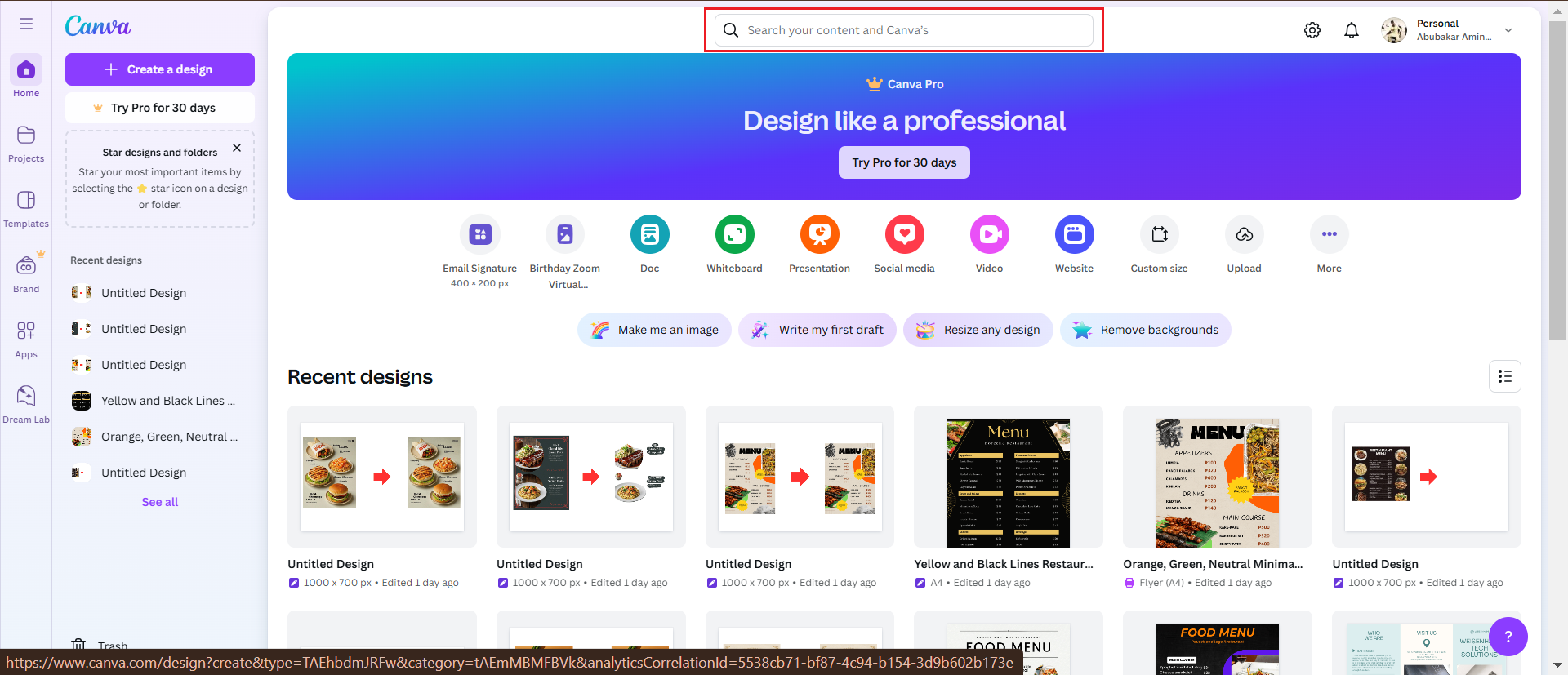Screen dimensions: 1568x675
Task: Create a new Doc
Action: [650, 234]
